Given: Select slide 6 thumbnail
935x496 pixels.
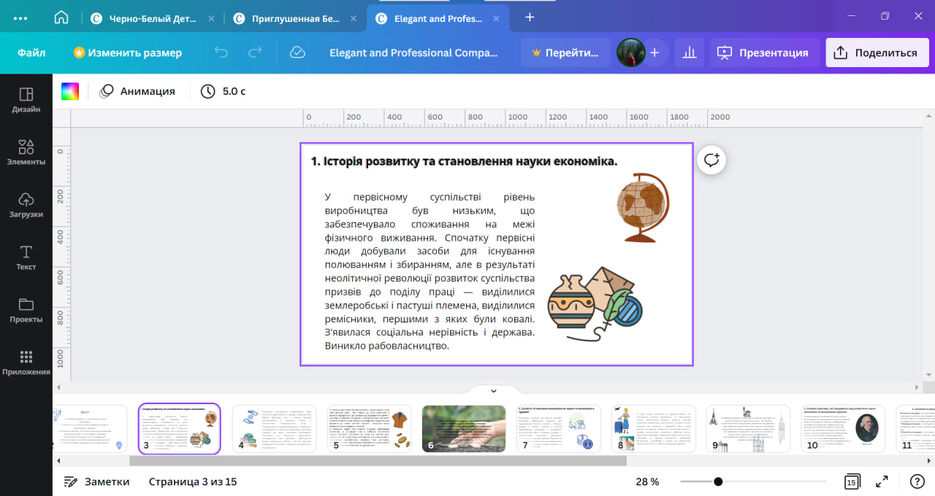Looking at the screenshot, I should pos(462,428).
